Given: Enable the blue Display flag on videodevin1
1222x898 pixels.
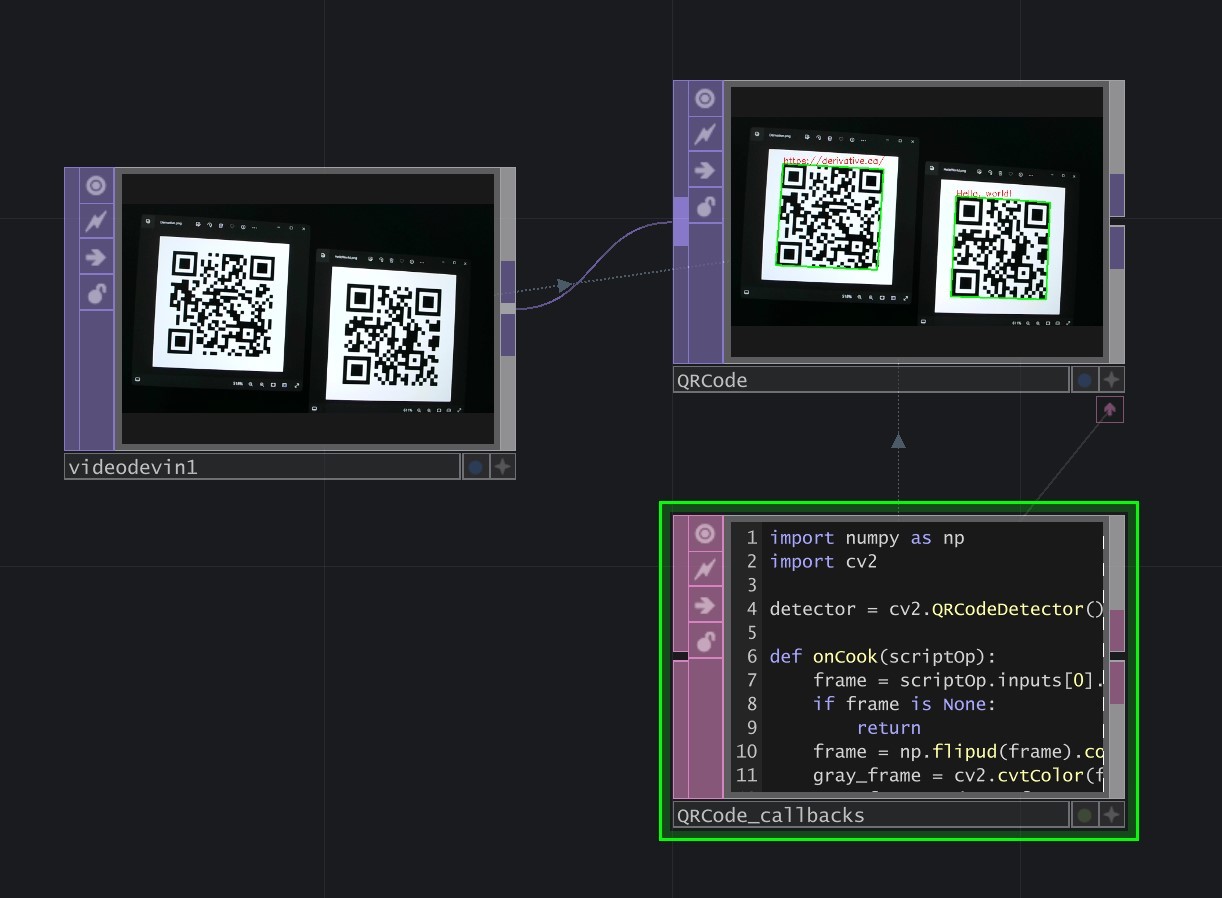Looking at the screenshot, I should point(475,466).
